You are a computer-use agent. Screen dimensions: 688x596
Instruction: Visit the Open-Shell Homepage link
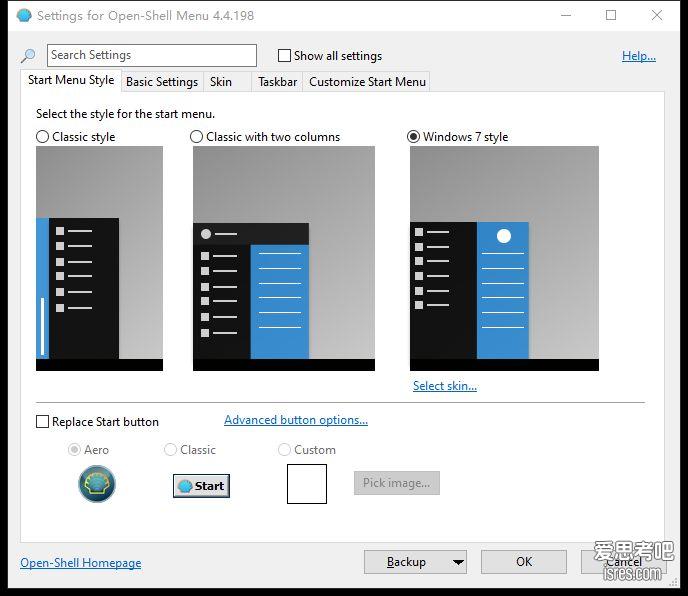(81, 563)
